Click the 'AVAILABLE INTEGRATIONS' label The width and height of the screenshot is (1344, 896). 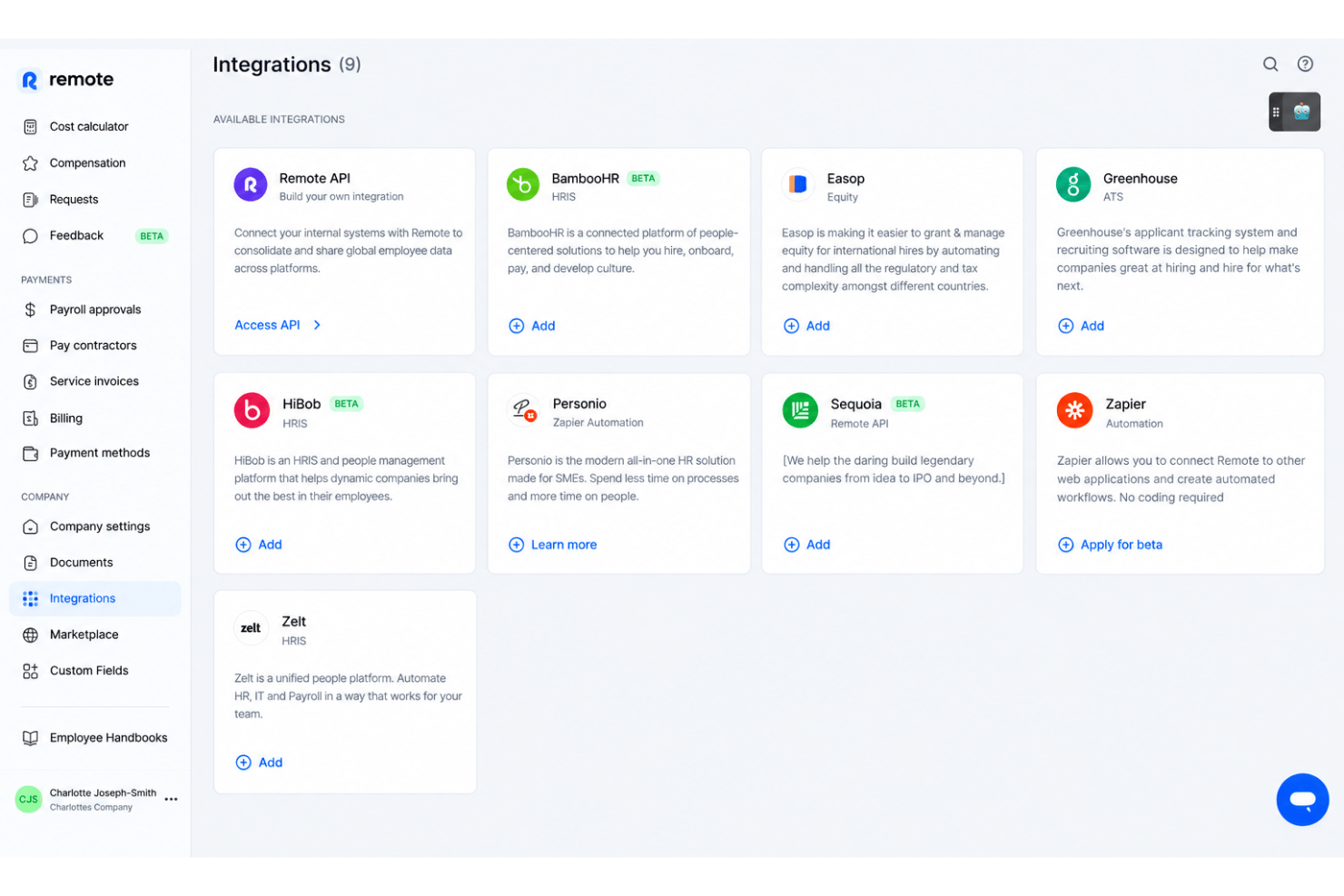(279, 120)
